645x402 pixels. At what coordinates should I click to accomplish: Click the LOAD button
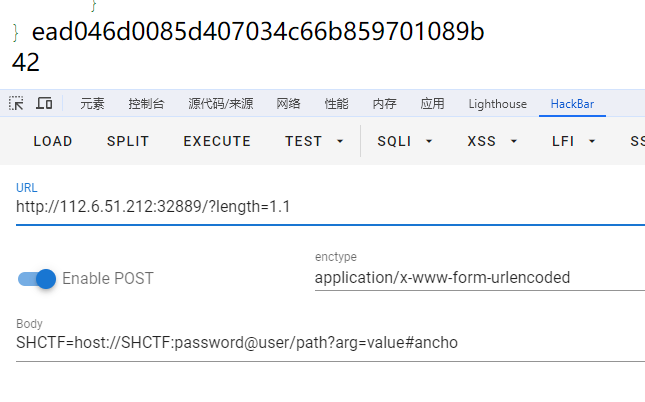pyautogui.click(x=53, y=141)
